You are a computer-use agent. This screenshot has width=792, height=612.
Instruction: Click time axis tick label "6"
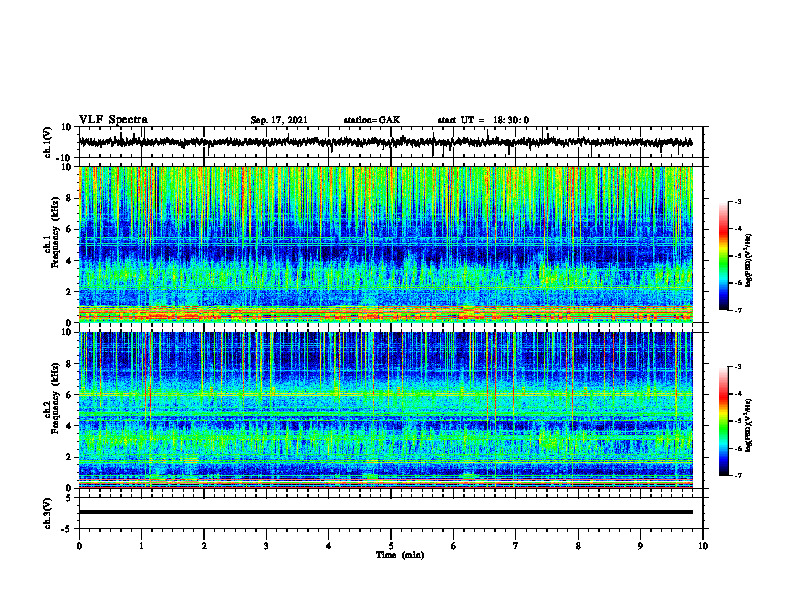click(x=454, y=546)
